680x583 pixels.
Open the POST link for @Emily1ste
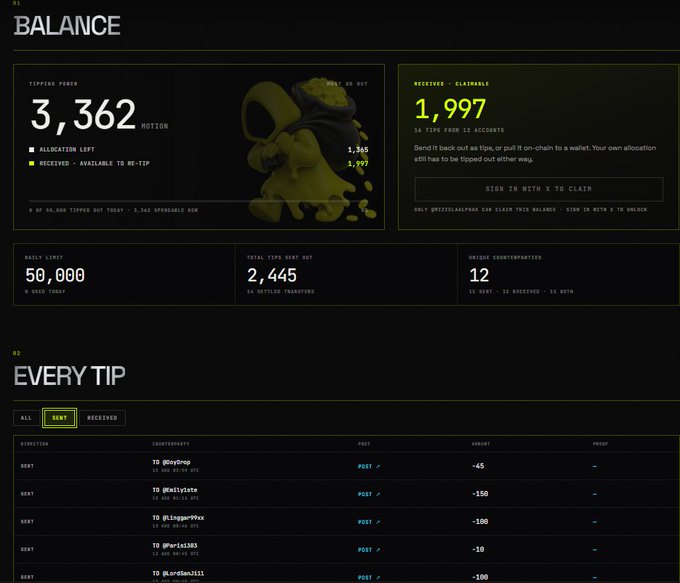[x=369, y=494]
